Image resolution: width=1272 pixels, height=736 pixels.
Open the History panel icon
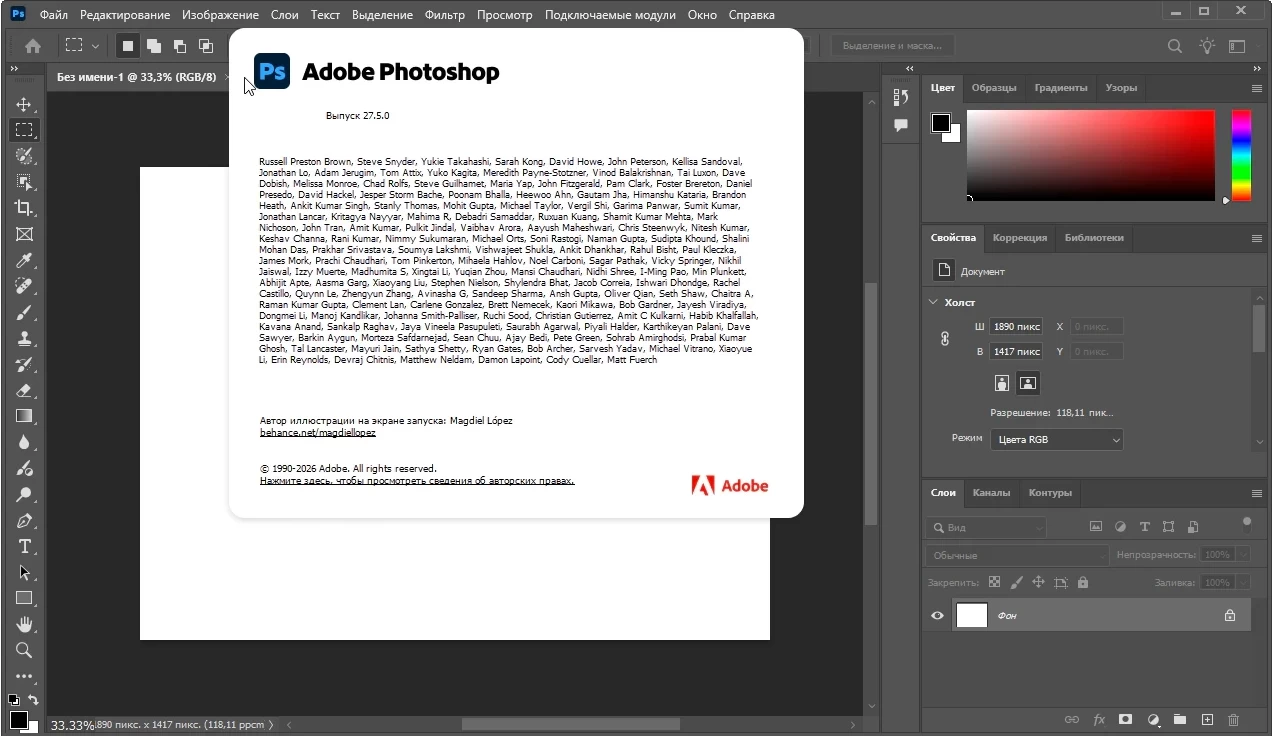point(900,97)
